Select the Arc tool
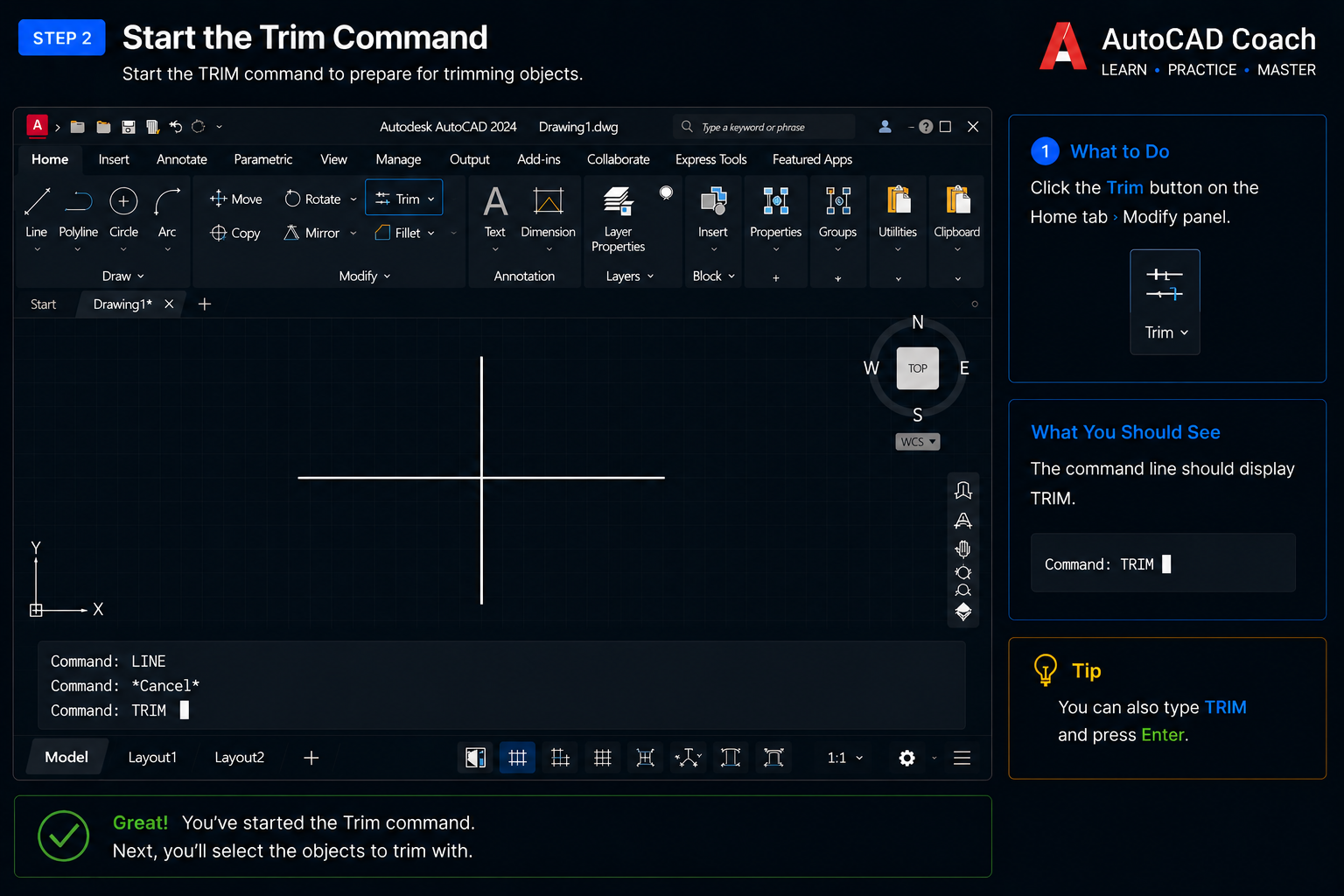Viewport: 1344px width, 896px height. 167,211
